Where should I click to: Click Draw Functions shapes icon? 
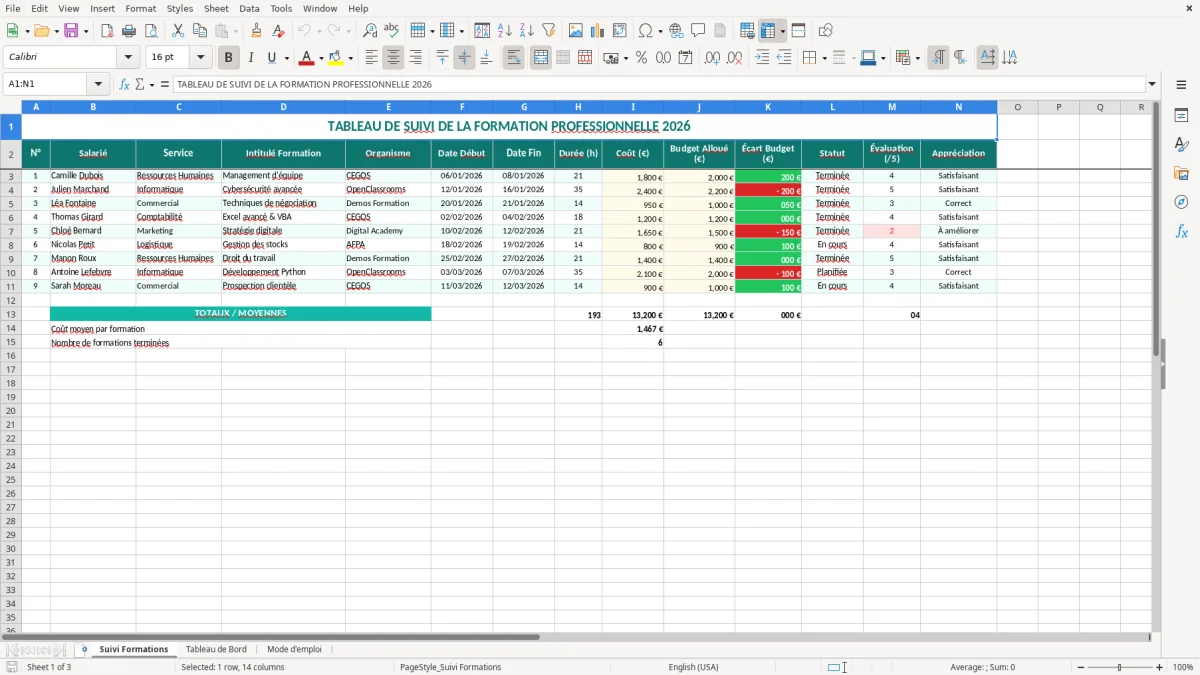825,31
